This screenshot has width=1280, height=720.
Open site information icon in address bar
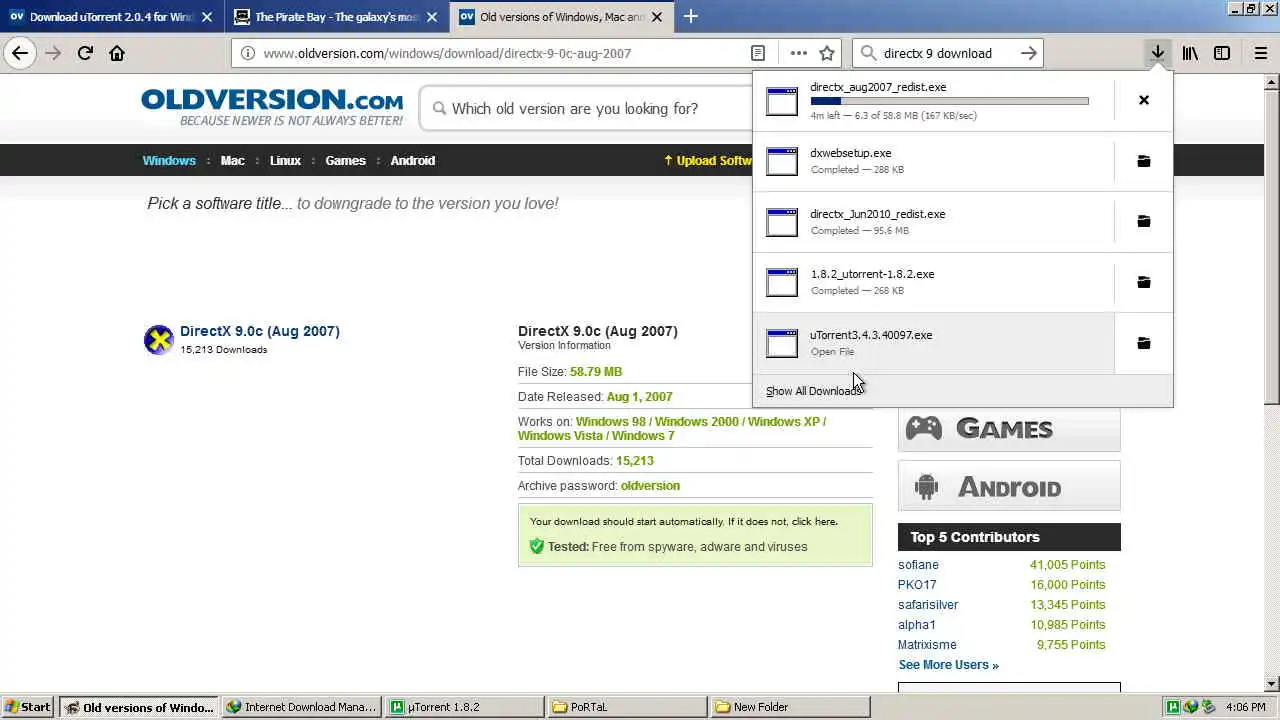247,53
